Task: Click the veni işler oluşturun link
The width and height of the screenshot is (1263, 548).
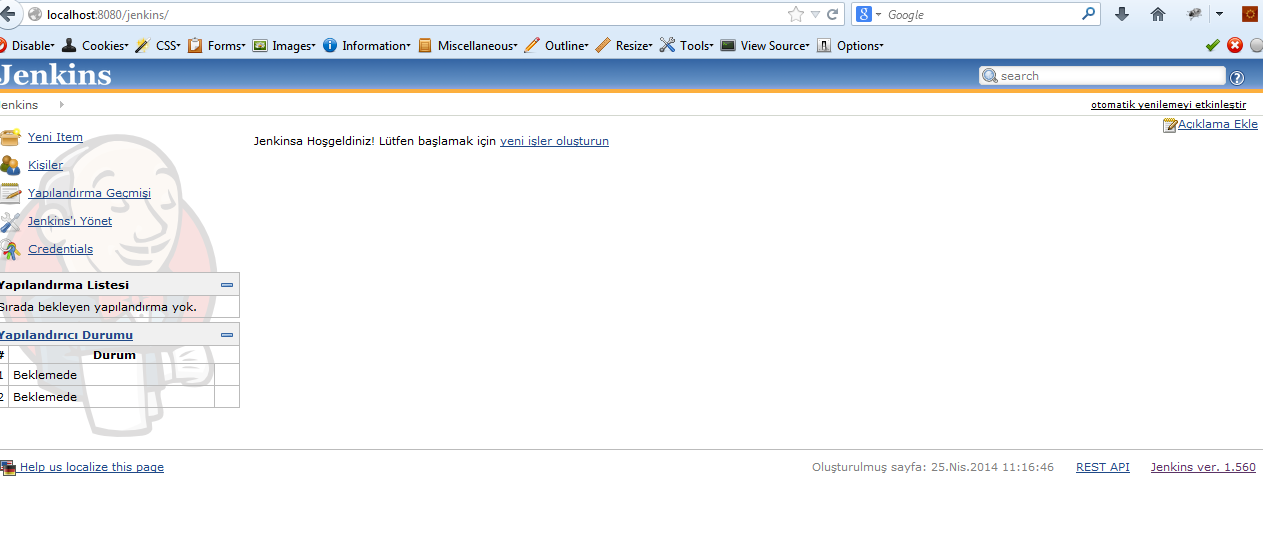Action: 554,141
